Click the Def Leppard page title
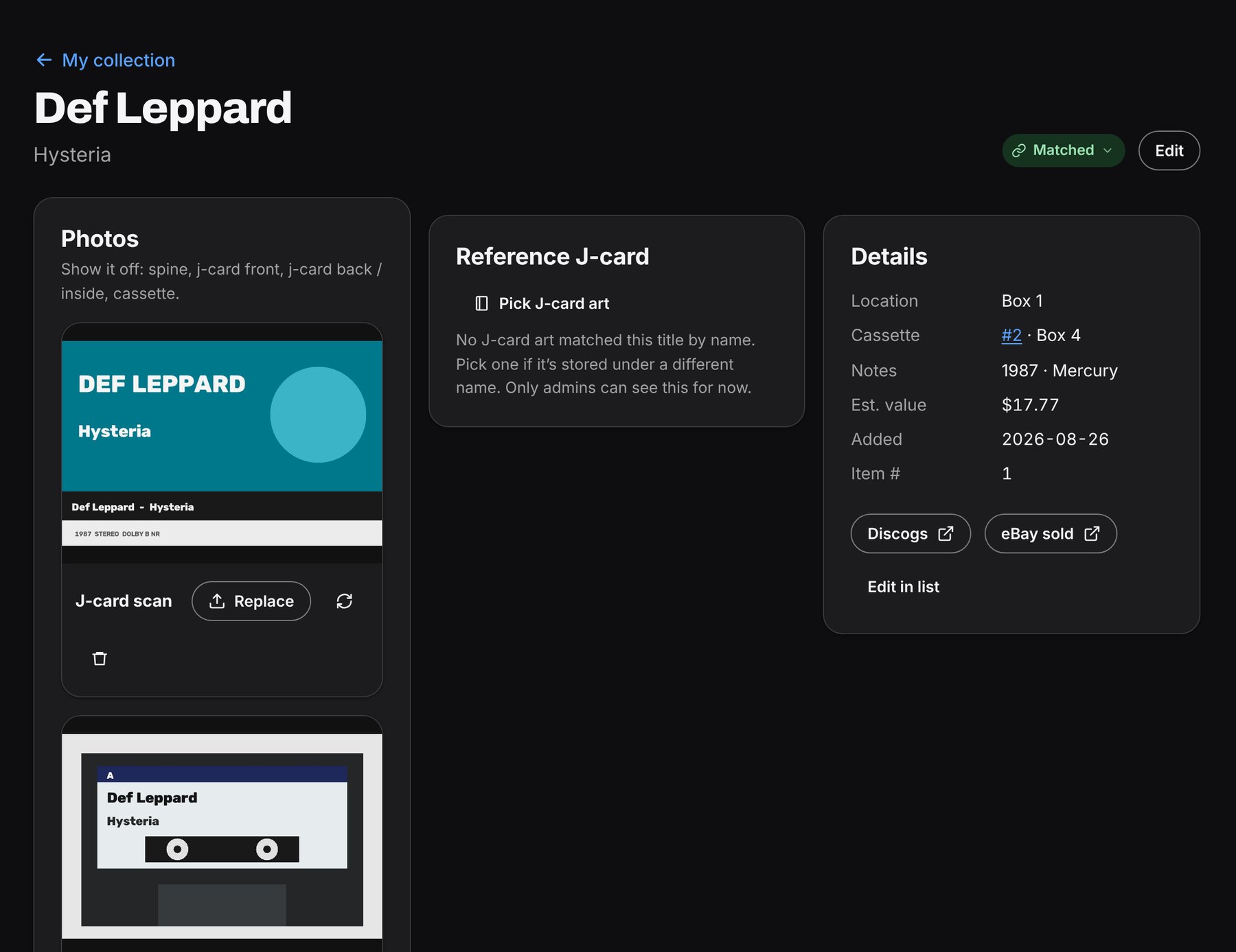This screenshot has height=952, width=1236. (x=163, y=108)
